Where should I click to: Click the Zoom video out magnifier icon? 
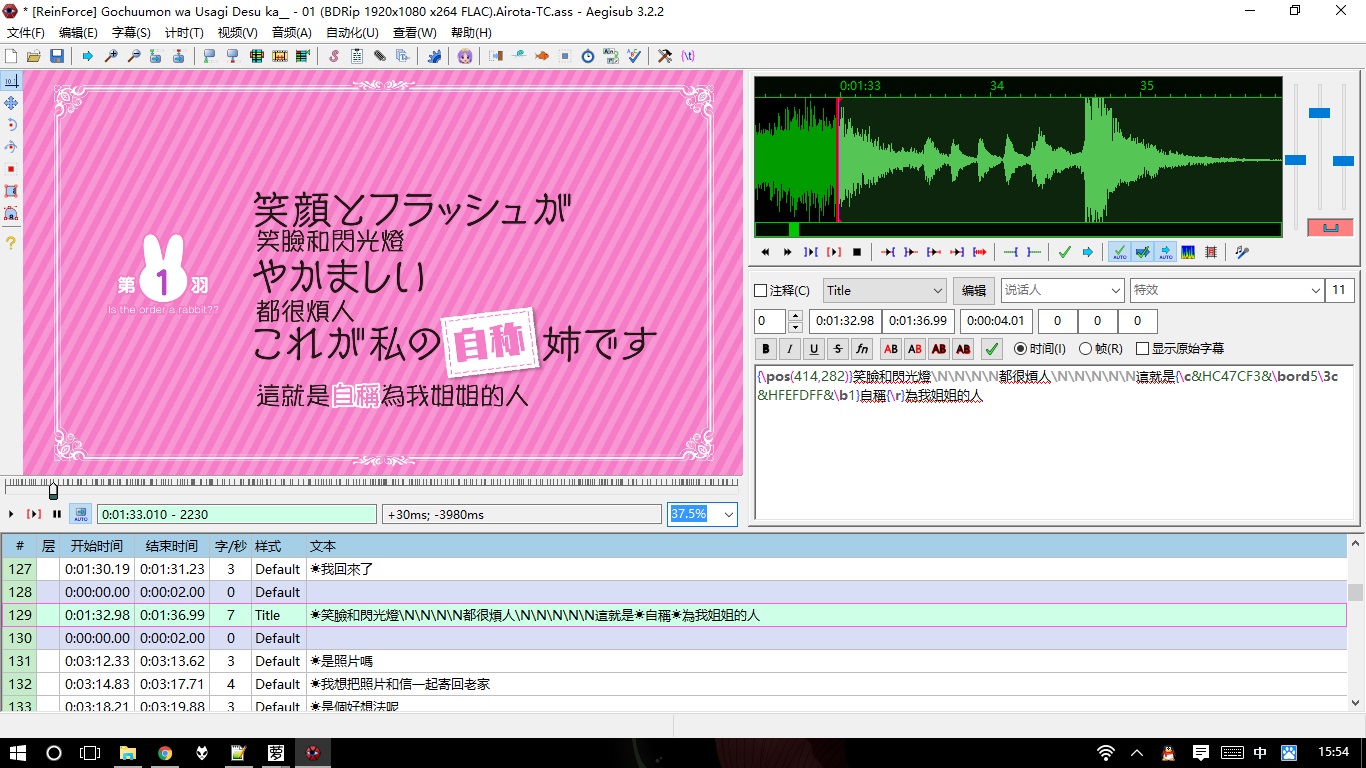click(134, 56)
